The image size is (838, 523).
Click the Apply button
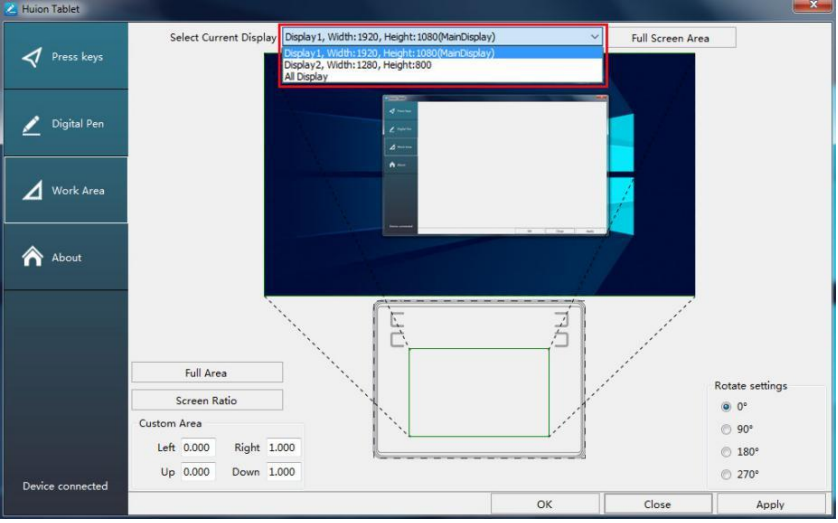pyautogui.click(x=770, y=504)
